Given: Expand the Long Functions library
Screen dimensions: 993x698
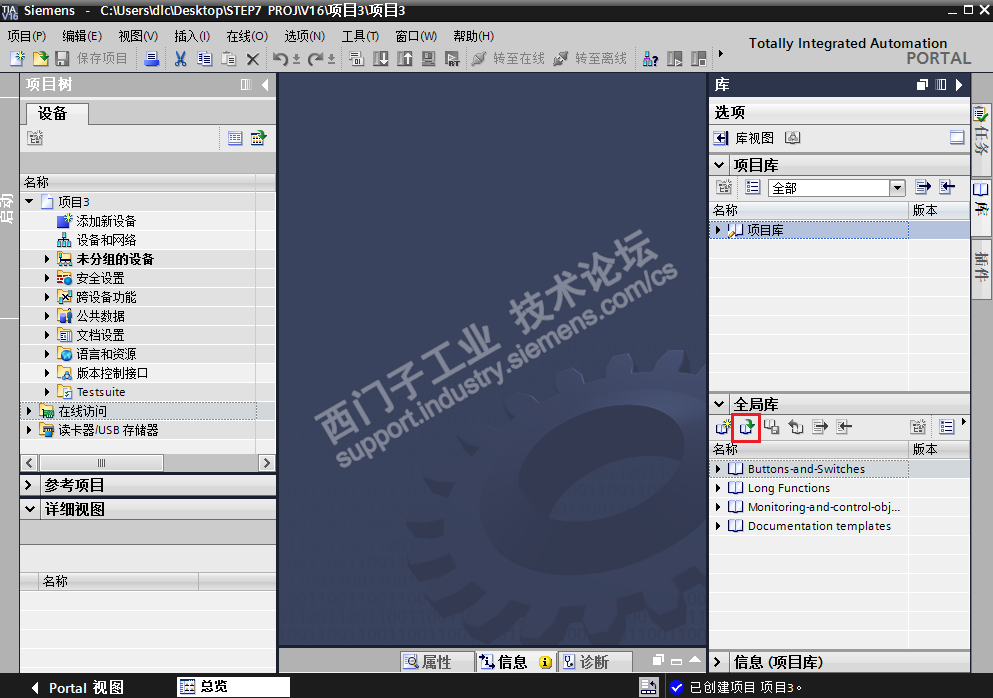Looking at the screenshot, I should point(718,488).
